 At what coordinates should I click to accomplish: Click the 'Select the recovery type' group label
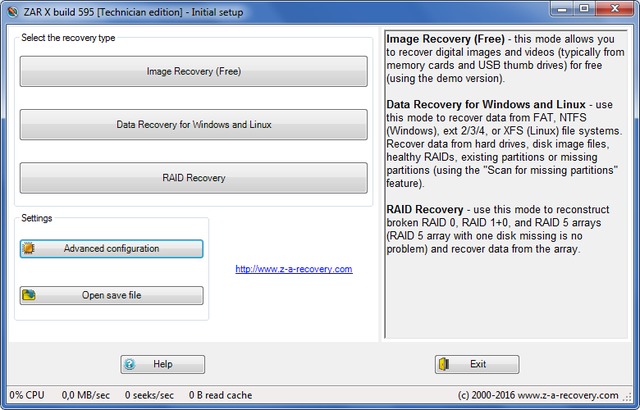(x=68, y=38)
